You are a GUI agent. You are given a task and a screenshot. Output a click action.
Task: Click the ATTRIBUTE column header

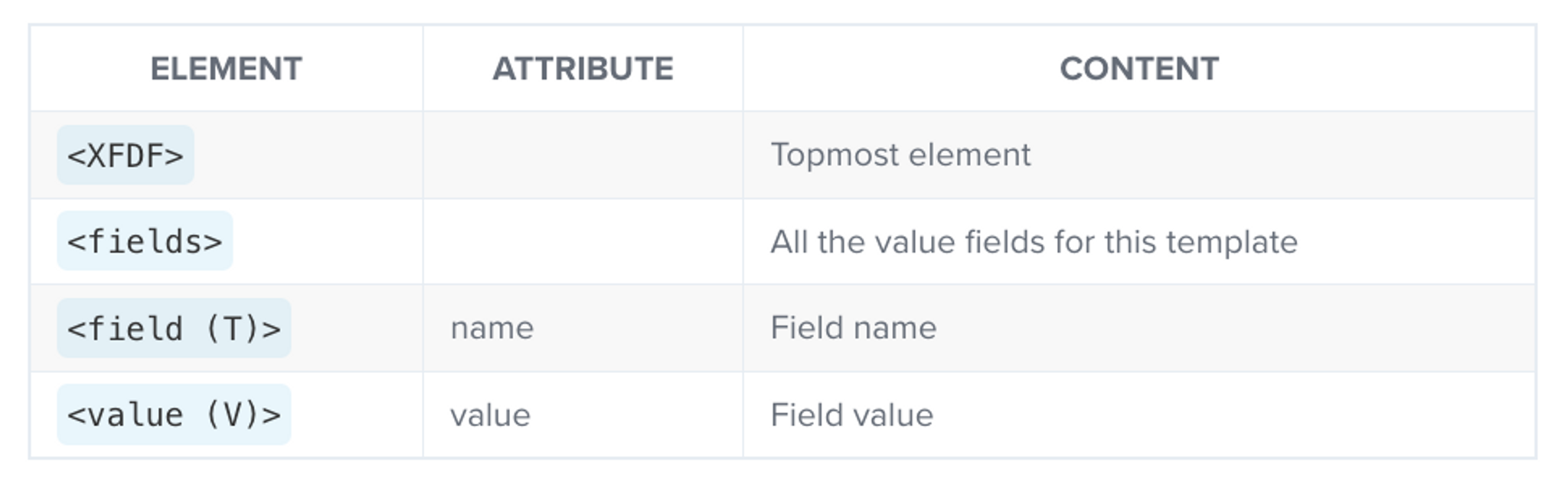click(583, 69)
